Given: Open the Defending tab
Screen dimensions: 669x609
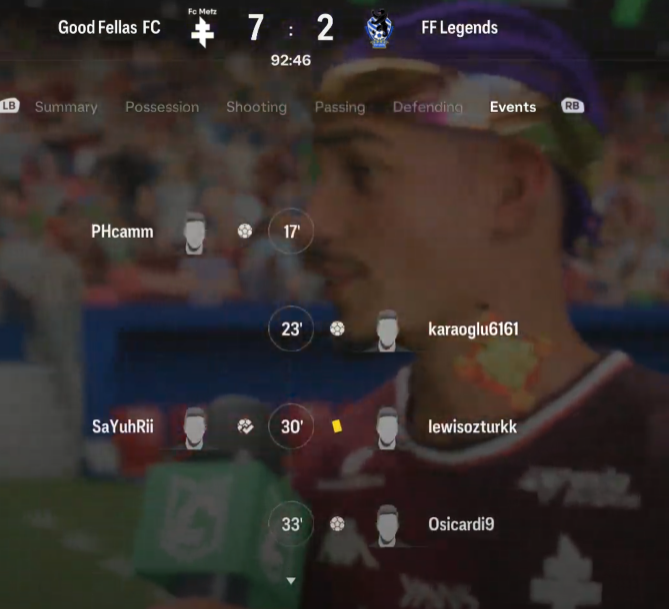Looking at the screenshot, I should coord(428,107).
